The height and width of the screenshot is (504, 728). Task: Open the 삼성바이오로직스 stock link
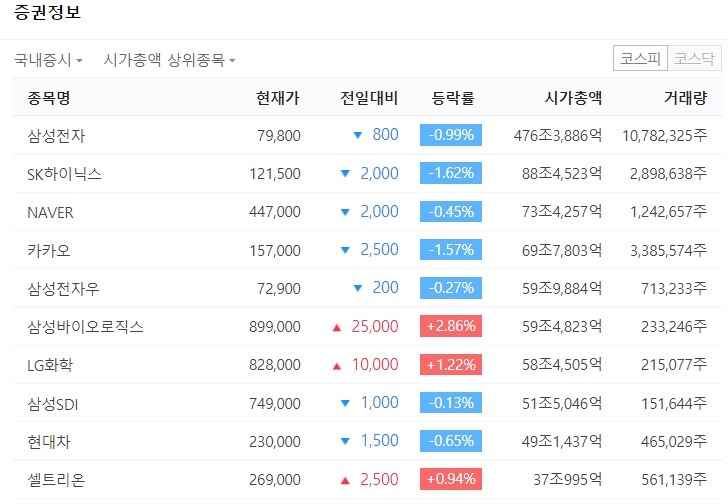(85, 327)
